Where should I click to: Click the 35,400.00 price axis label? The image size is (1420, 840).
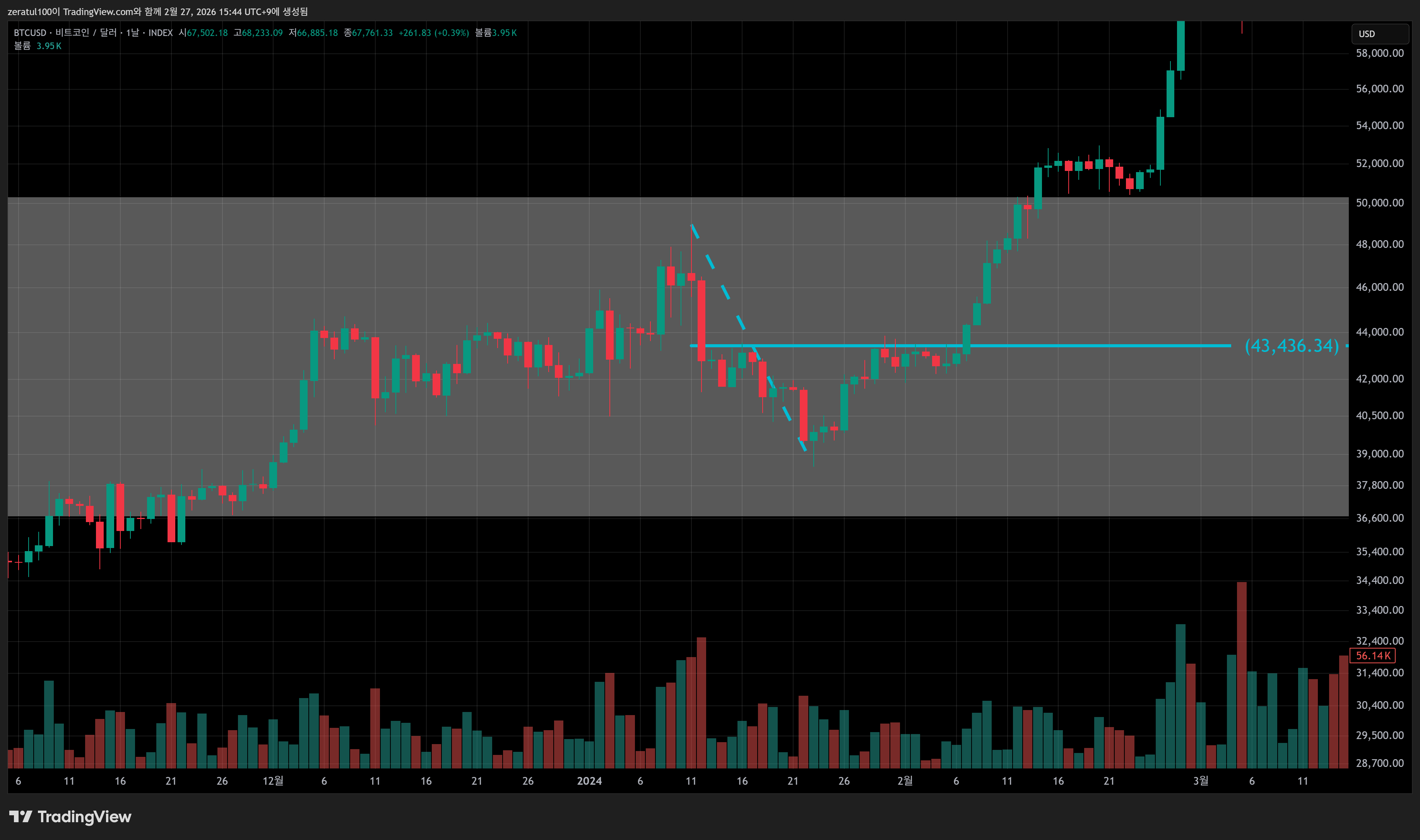click(1380, 551)
